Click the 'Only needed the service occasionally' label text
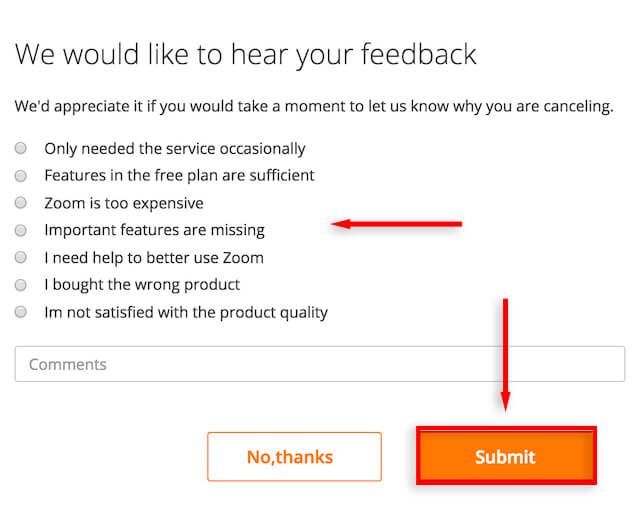640x524 pixels. click(174, 148)
